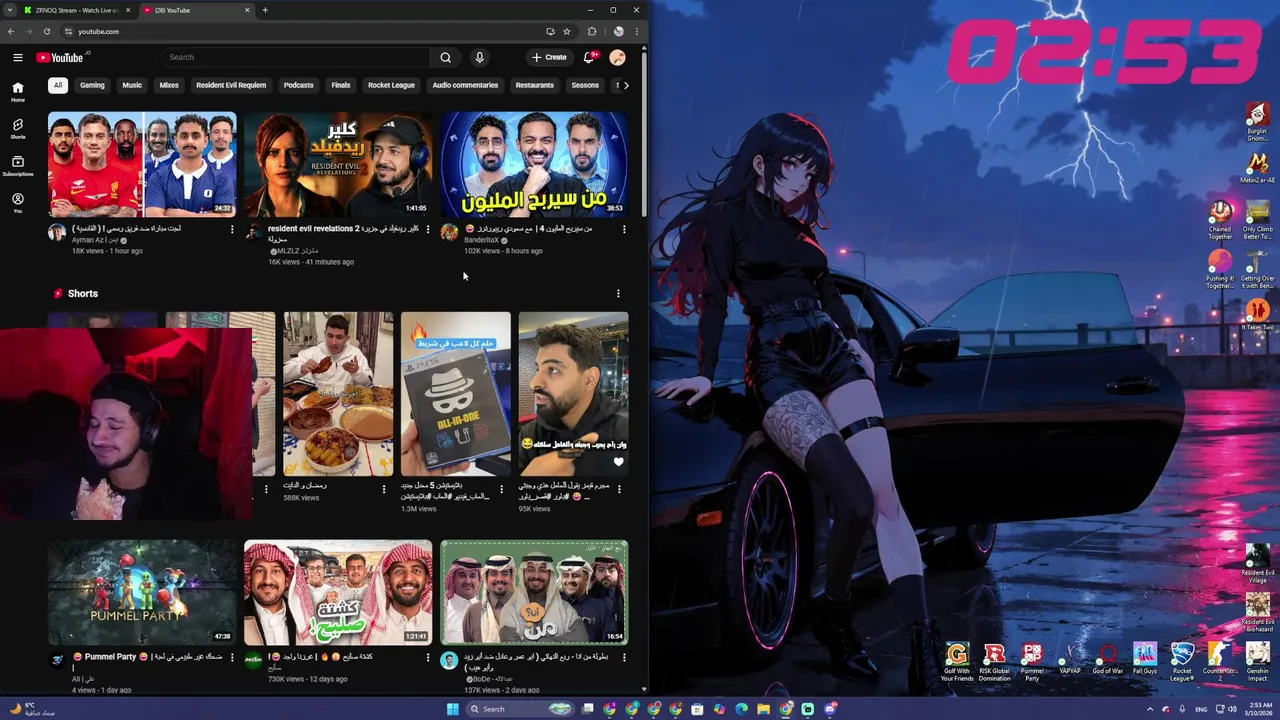The image size is (1280, 720).
Task: Open three-dot menu for the BanderitaX video
Action: click(x=624, y=229)
